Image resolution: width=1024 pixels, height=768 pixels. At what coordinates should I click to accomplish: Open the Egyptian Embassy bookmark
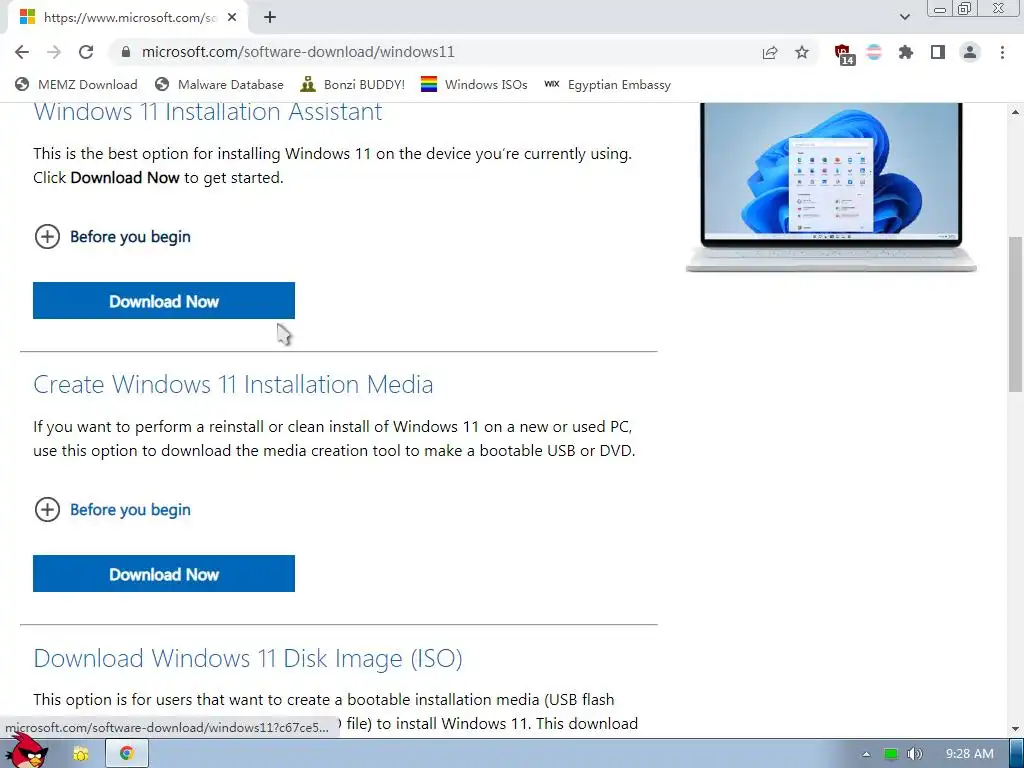coord(608,84)
